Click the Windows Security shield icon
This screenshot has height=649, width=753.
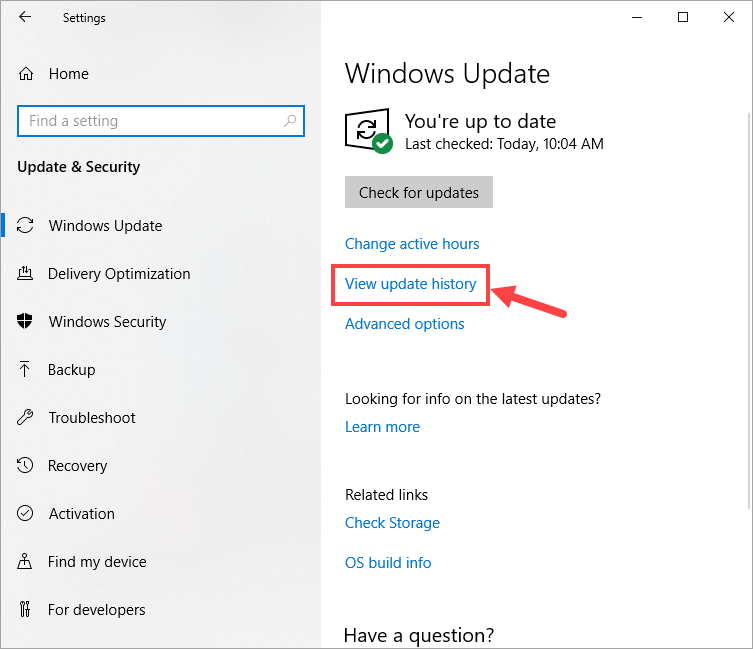(x=24, y=321)
